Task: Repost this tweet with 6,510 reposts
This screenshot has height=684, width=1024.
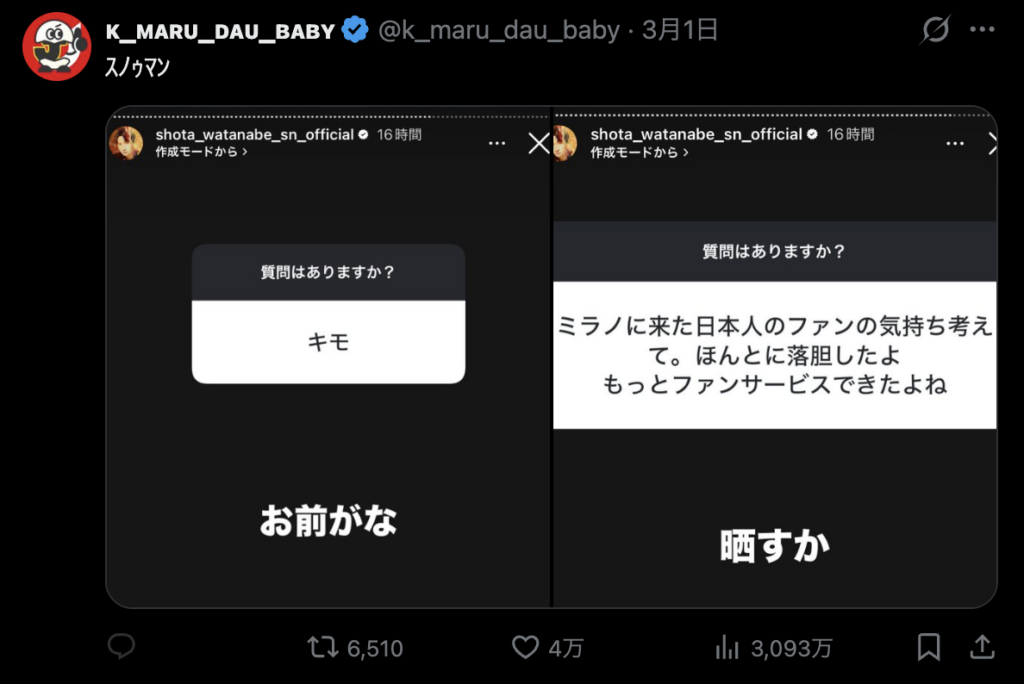Action: coord(355,648)
